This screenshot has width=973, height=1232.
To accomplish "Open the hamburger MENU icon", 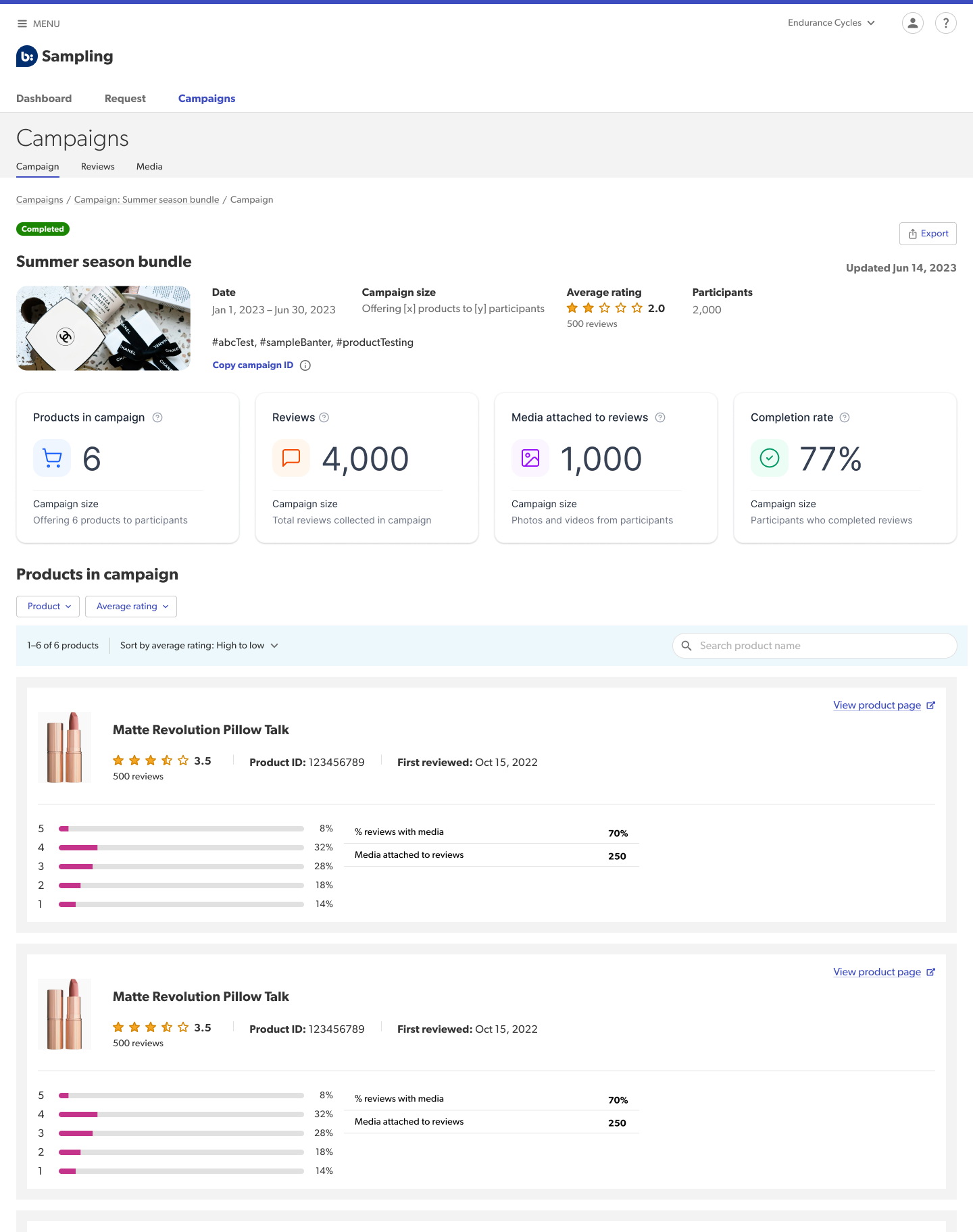I will [x=22, y=24].
